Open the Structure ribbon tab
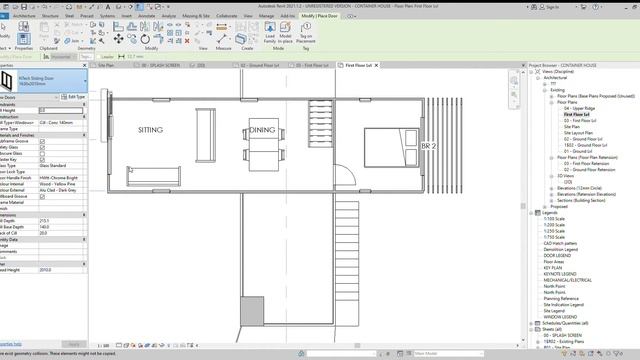The image size is (640, 360). coord(50,16)
